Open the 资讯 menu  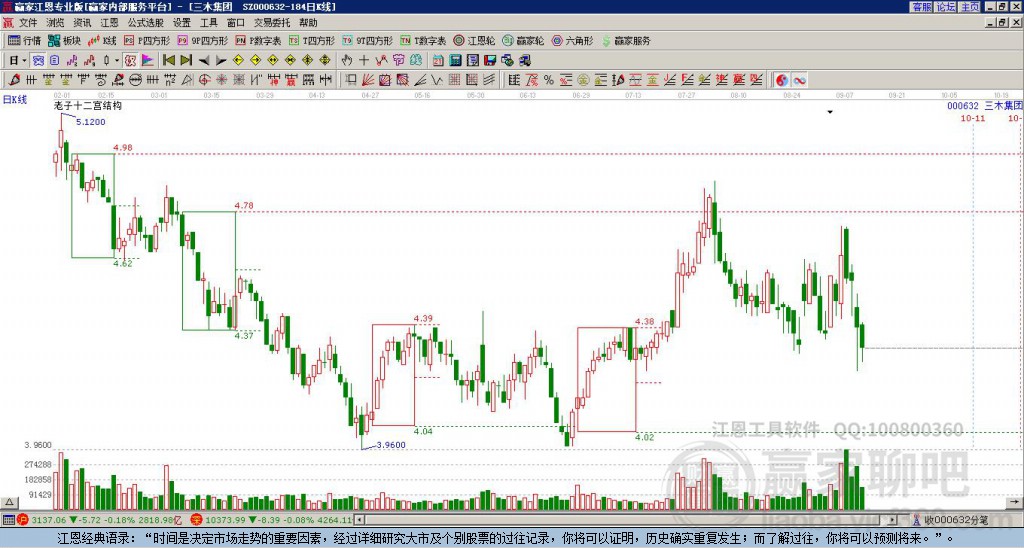coord(82,23)
